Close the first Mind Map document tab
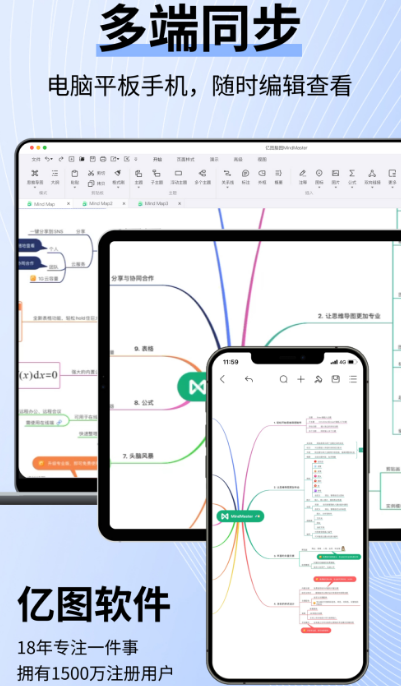Screen dimensions: 401x686 coord(68,204)
